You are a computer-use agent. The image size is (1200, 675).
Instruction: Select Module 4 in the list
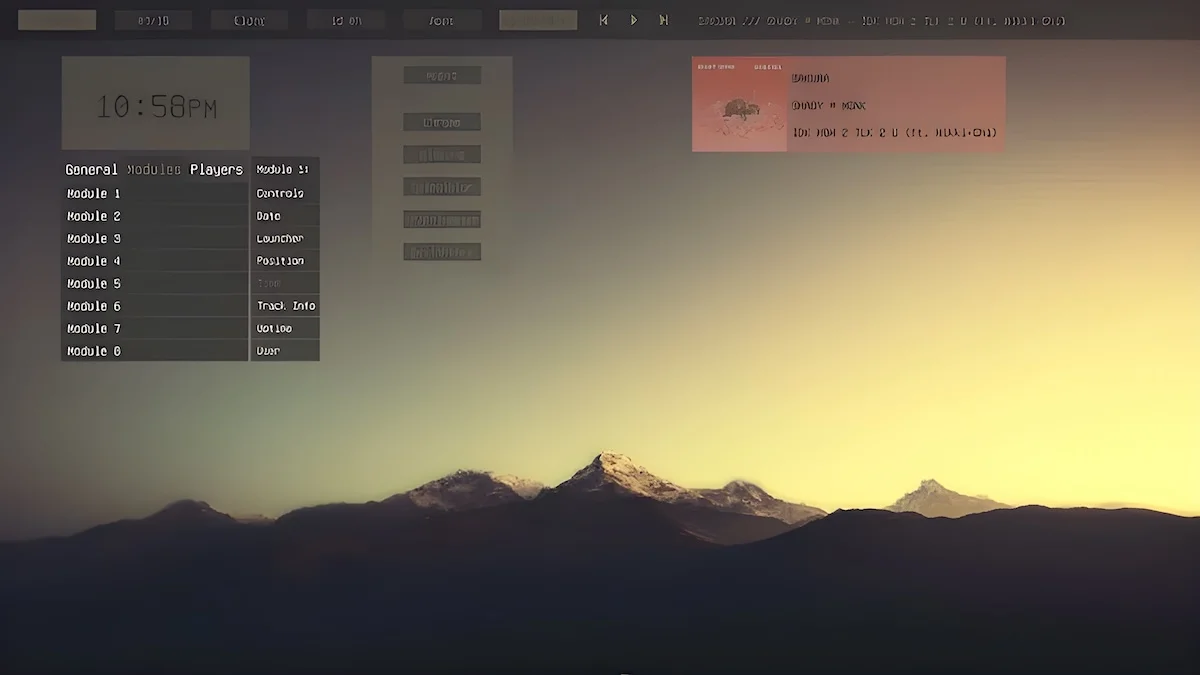pos(155,261)
